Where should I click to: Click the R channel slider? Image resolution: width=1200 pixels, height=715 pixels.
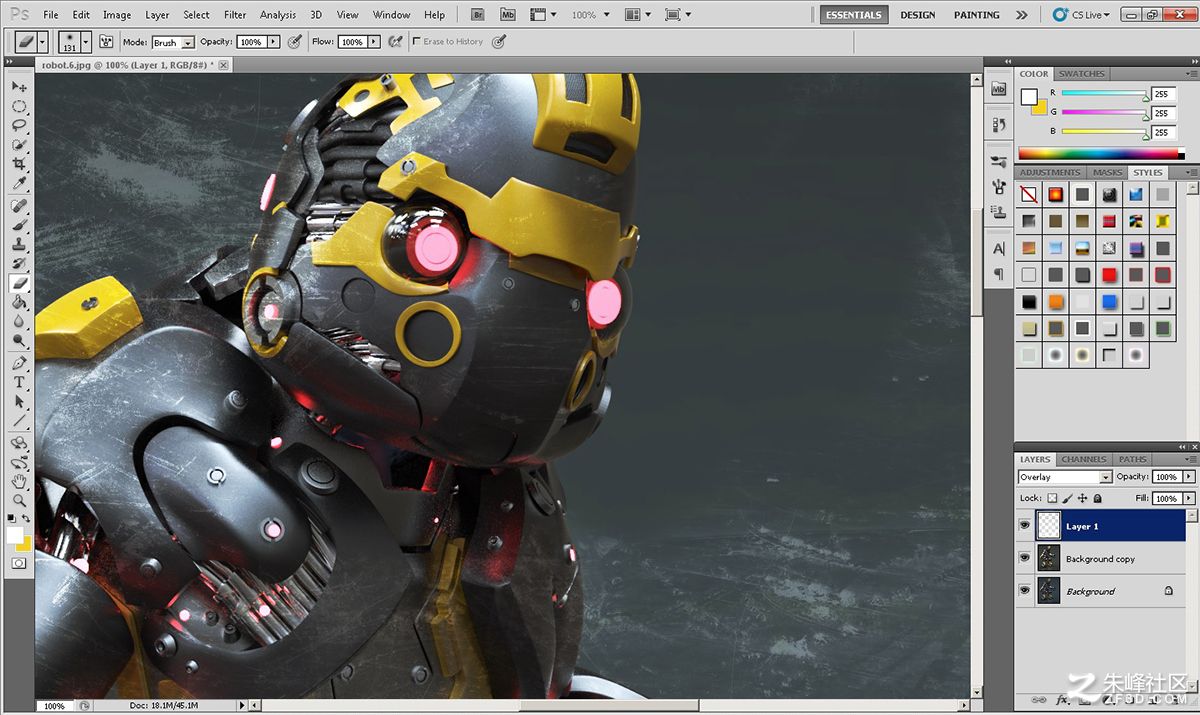click(x=1105, y=94)
